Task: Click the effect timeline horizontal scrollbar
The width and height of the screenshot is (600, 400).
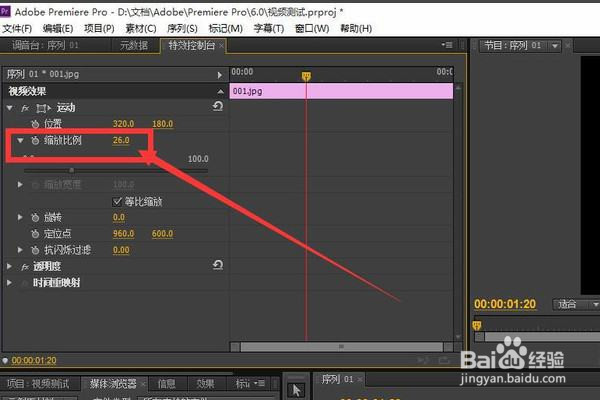Action: point(341,347)
